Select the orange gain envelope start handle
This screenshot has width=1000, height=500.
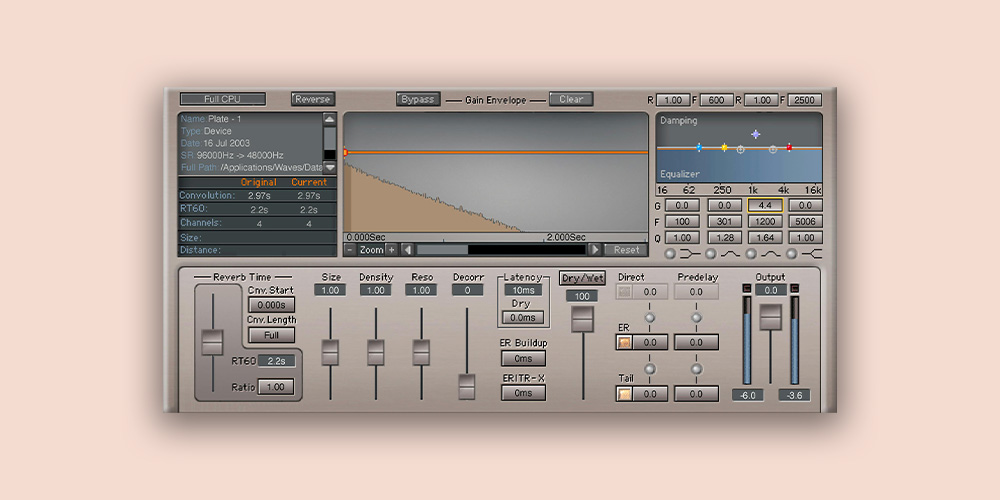[345, 152]
